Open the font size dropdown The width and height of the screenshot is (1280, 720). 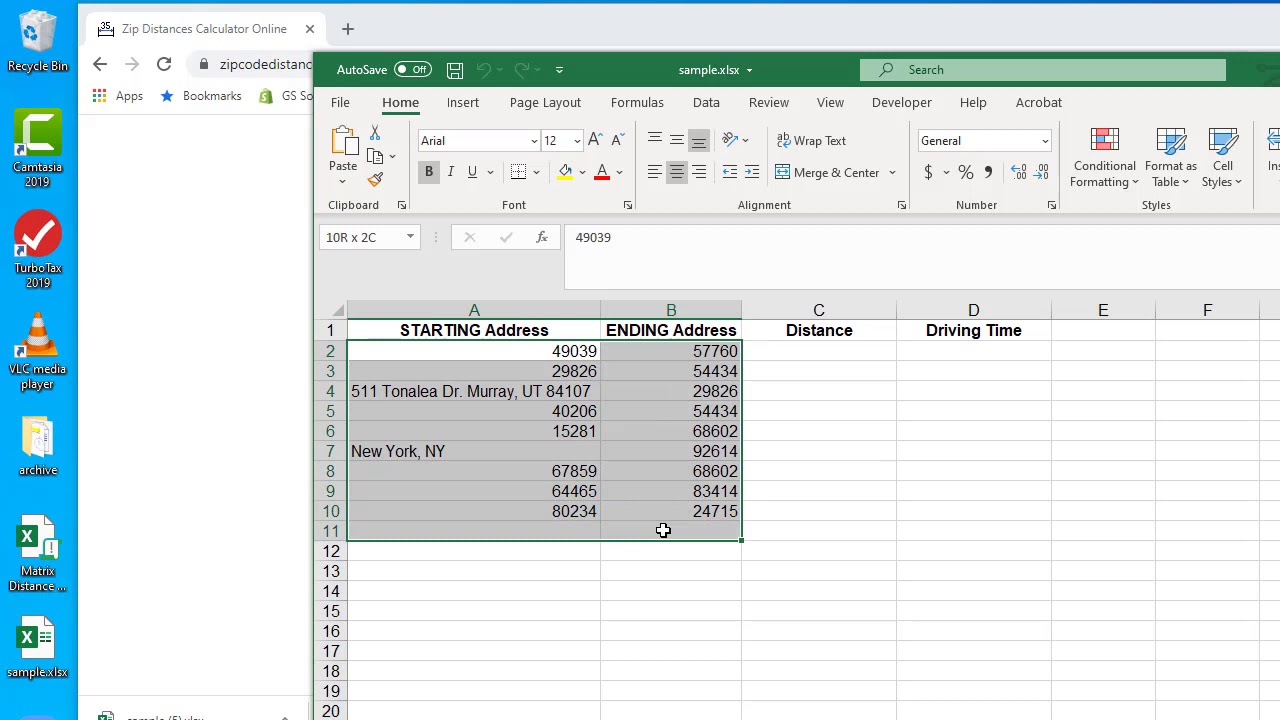pyautogui.click(x=576, y=141)
